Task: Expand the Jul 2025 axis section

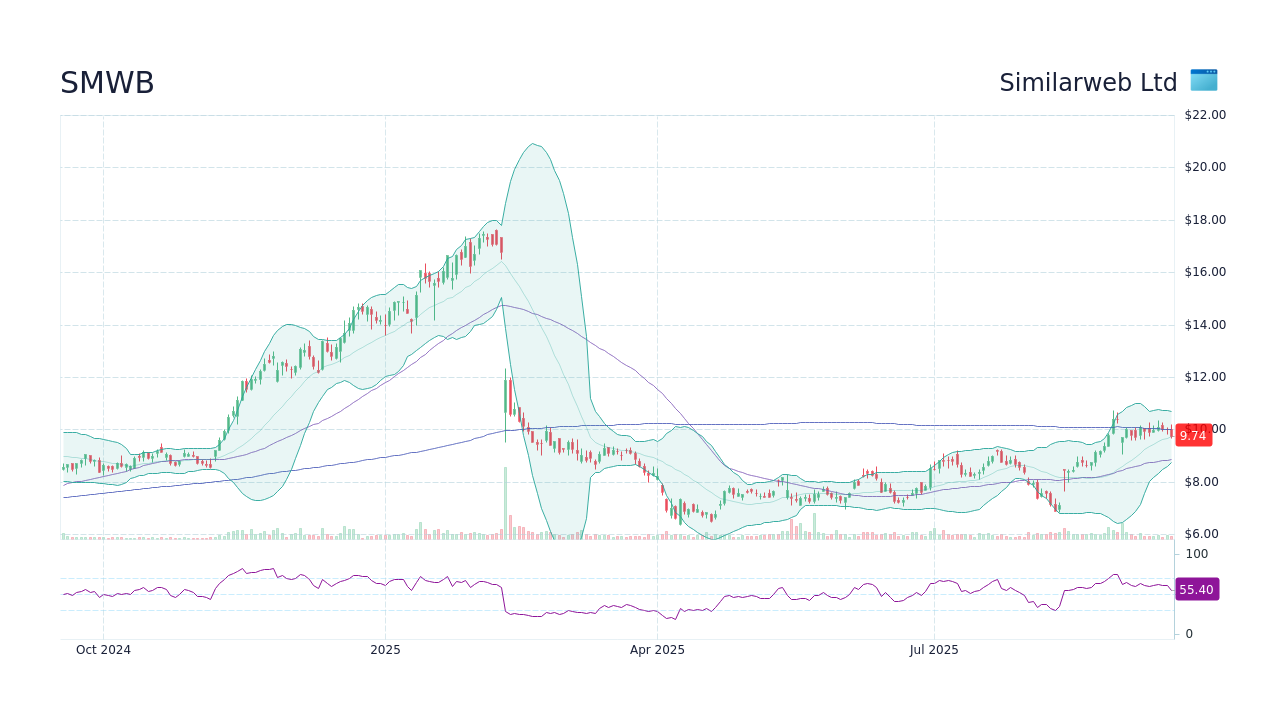Action: point(934,649)
